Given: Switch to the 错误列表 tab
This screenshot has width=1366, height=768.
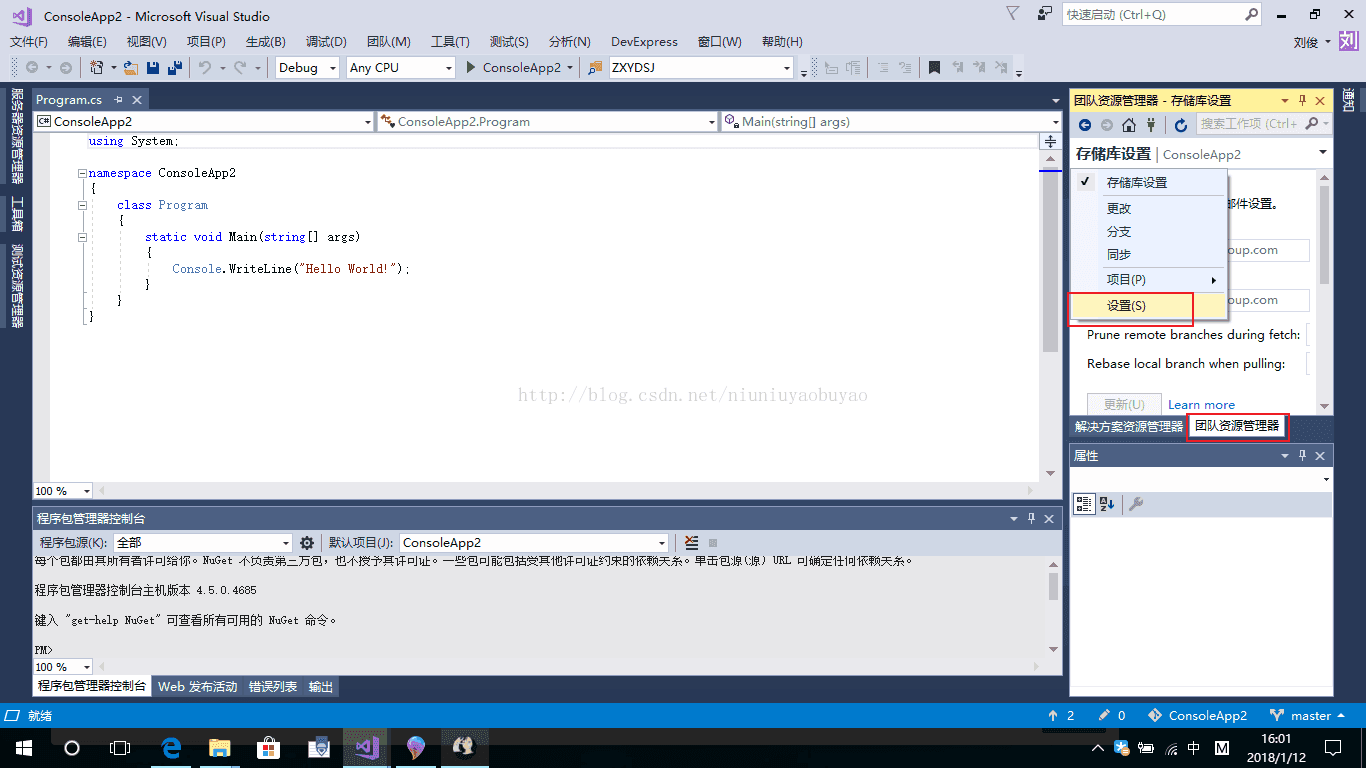Looking at the screenshot, I should (273, 687).
